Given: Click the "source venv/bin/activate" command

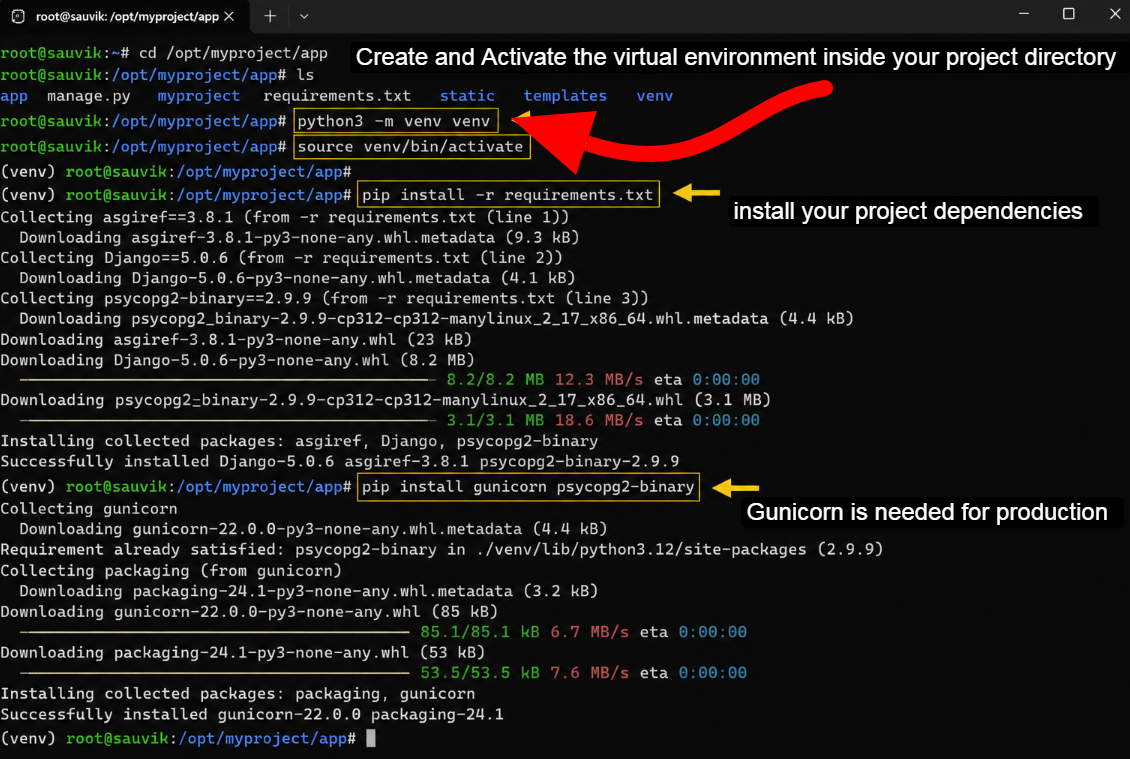Looking at the screenshot, I should pyautogui.click(x=411, y=146).
